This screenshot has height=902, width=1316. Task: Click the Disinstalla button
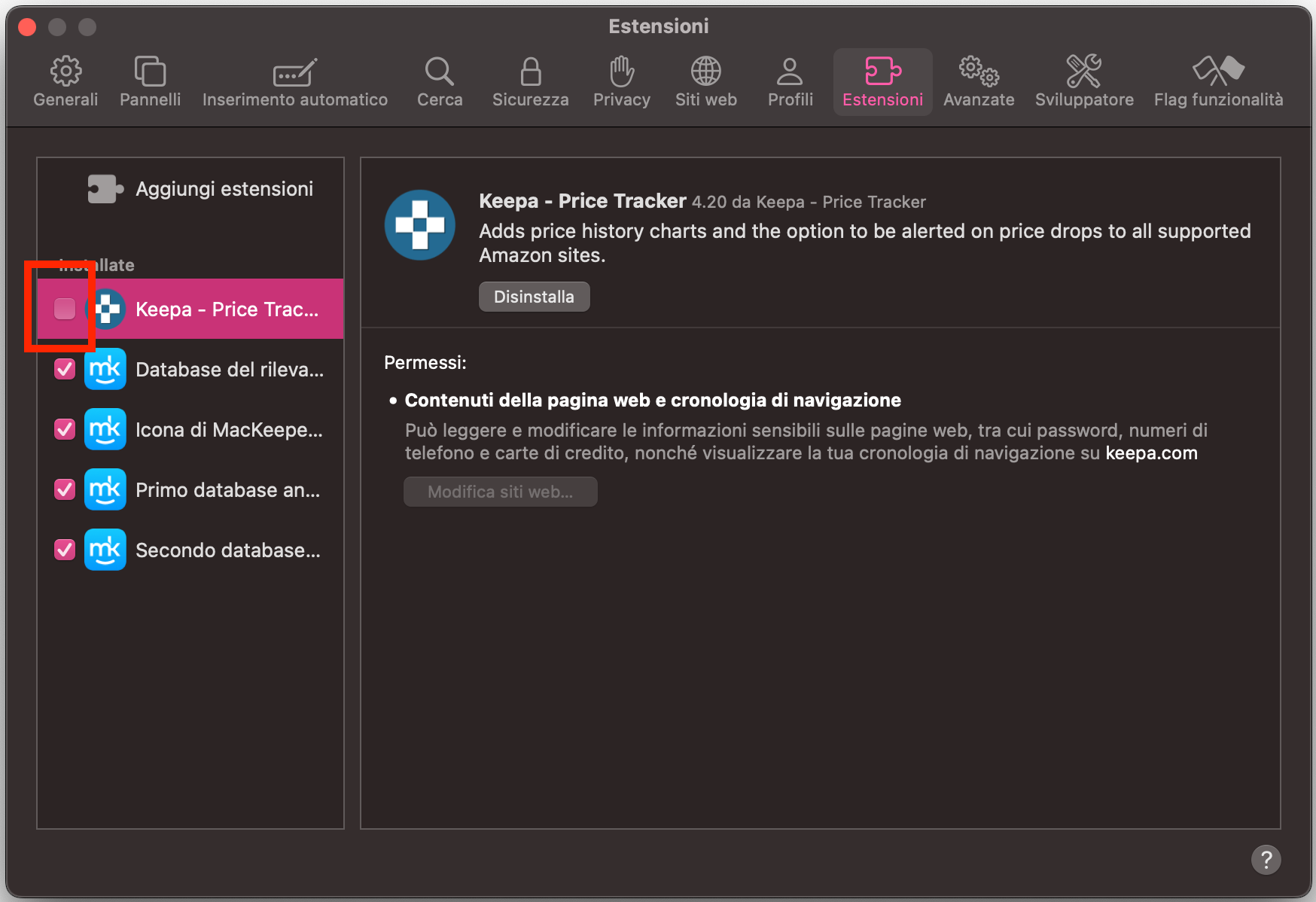[x=534, y=297]
